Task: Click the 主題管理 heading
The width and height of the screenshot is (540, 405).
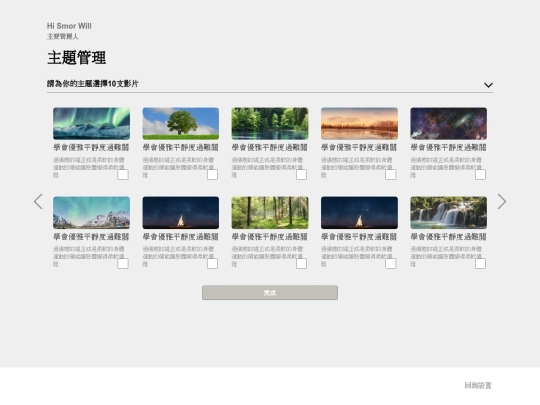Action: click(76, 58)
